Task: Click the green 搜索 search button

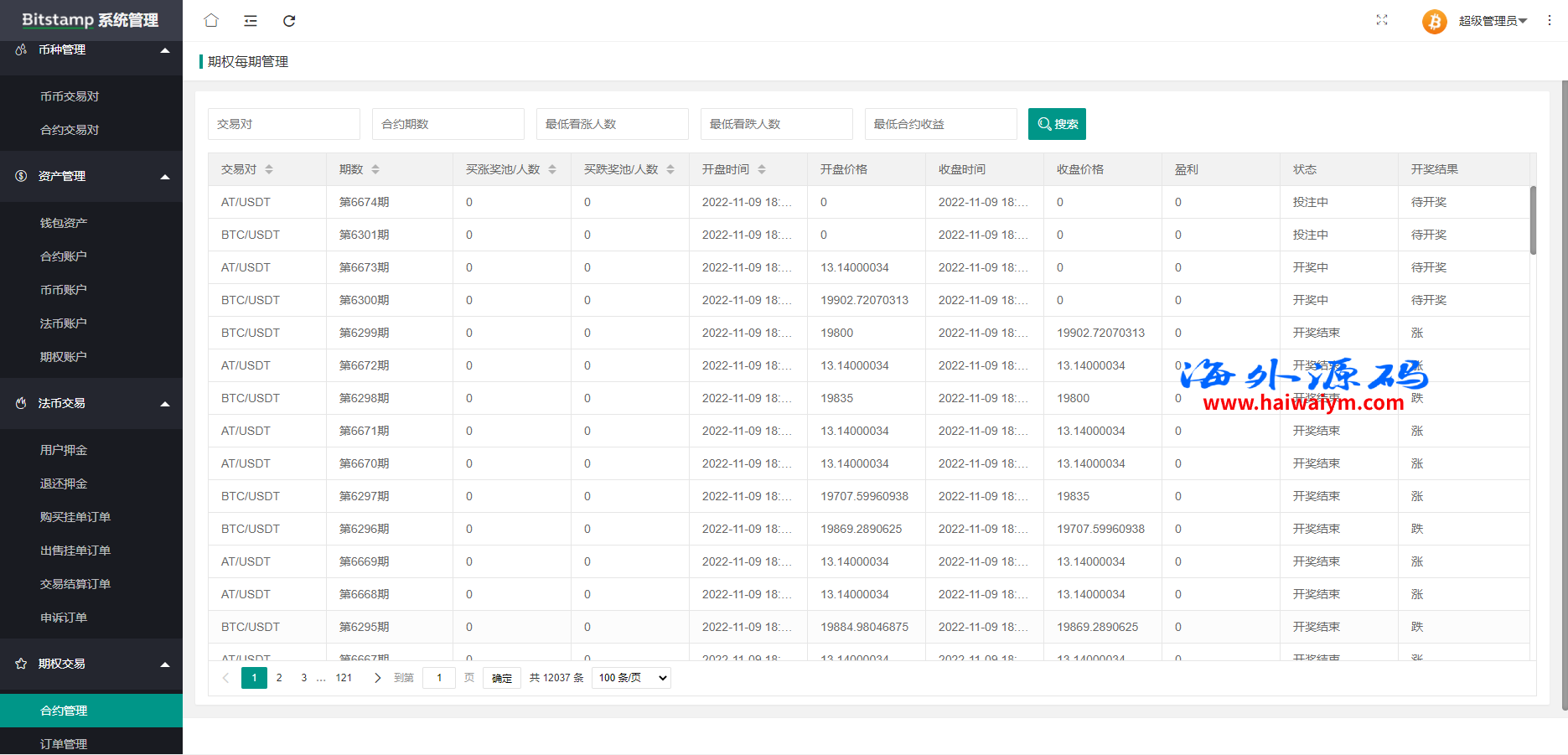Action: click(1057, 124)
